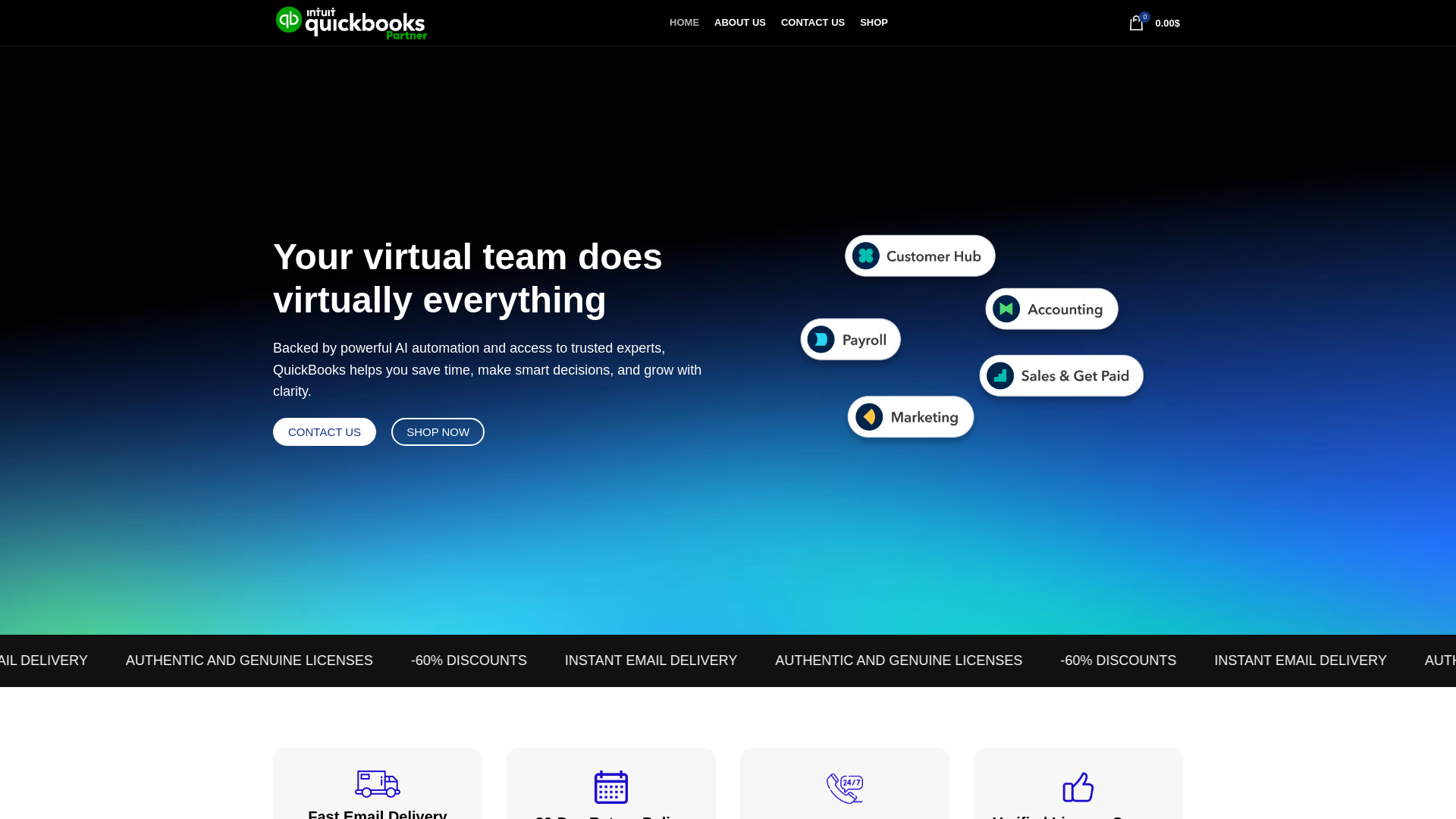1456x819 pixels.
Task: Click the Marketing pill icon
Action: tap(869, 417)
